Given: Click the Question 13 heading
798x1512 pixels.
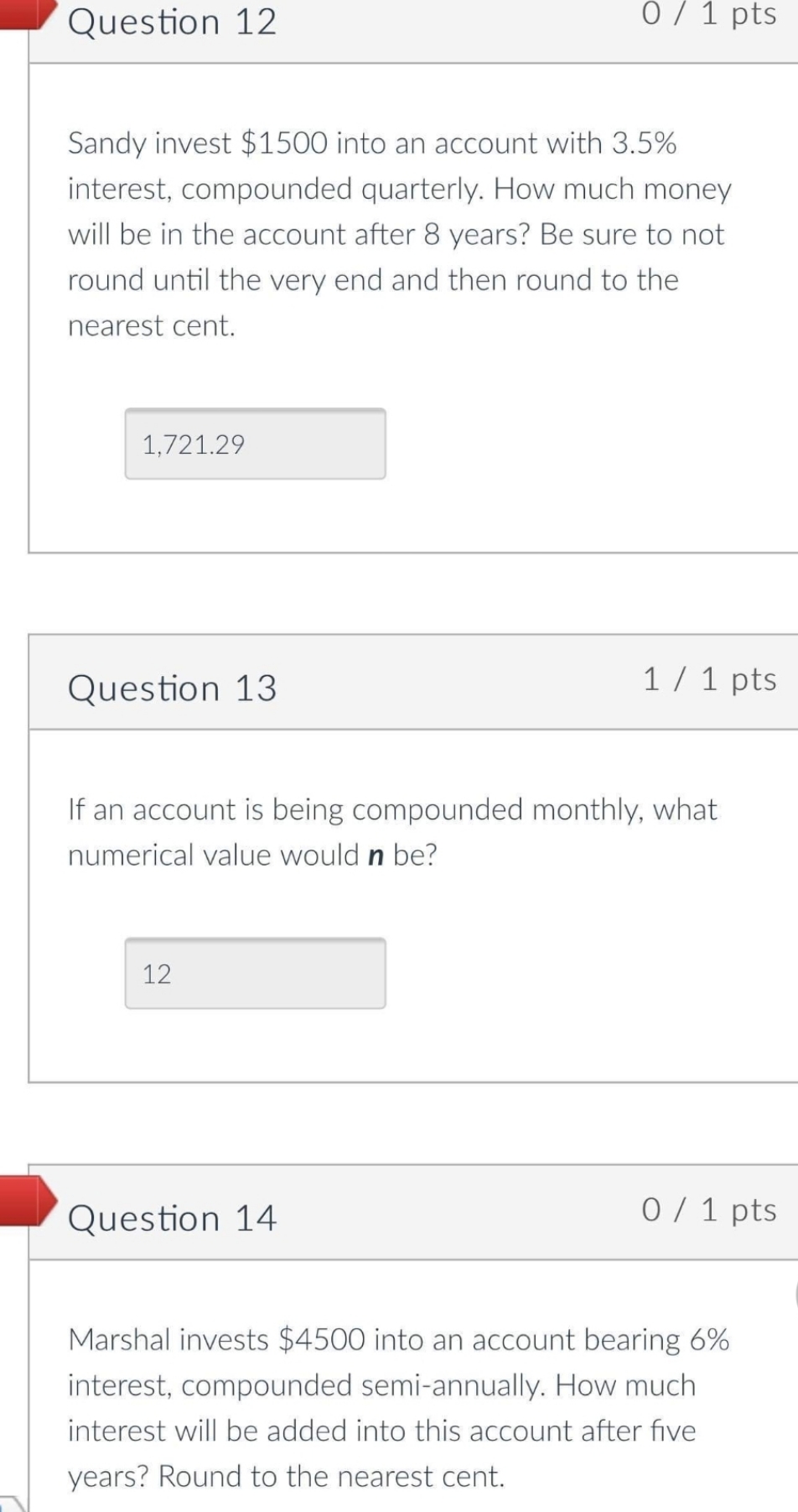Looking at the screenshot, I should coord(172,688).
